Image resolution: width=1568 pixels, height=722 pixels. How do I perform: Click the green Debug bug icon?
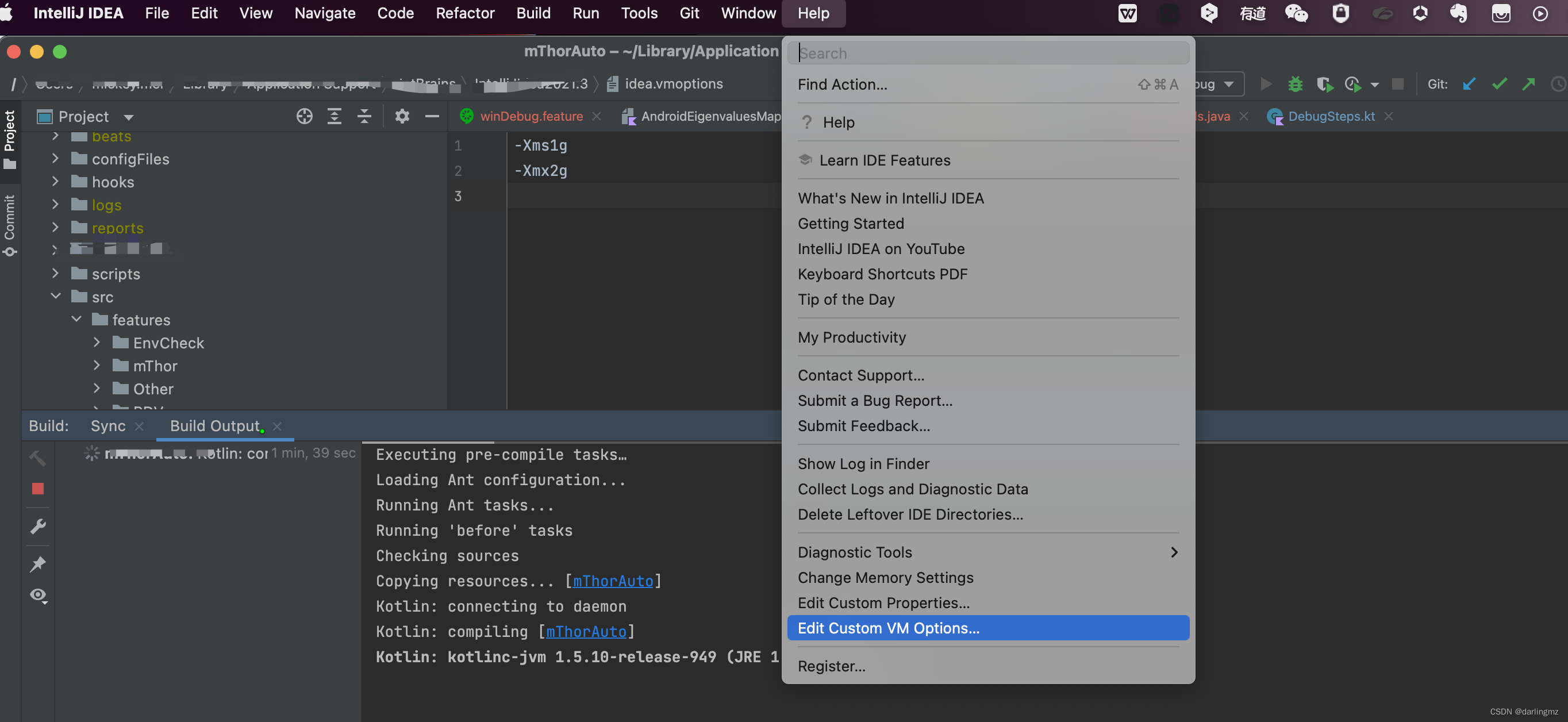(x=1295, y=84)
